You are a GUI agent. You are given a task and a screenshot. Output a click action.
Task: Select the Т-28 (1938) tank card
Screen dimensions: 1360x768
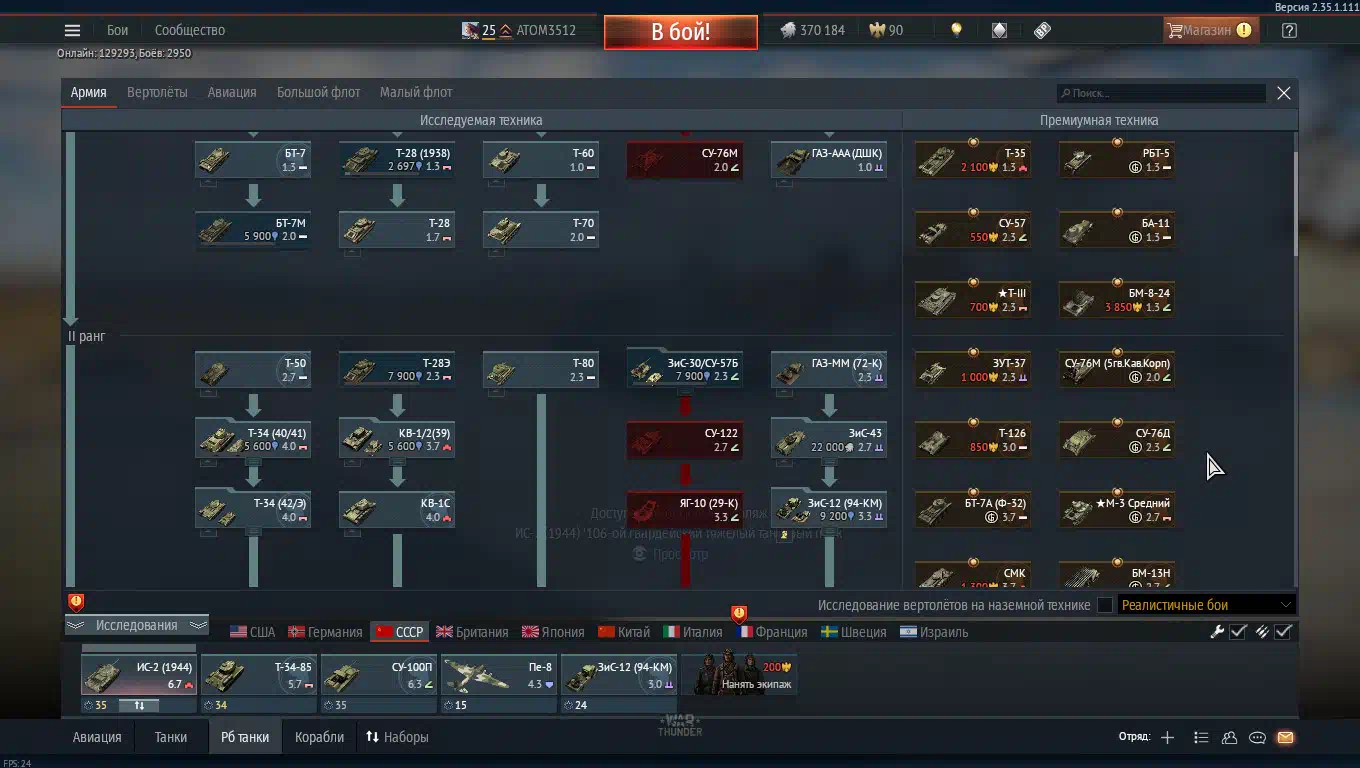click(397, 160)
